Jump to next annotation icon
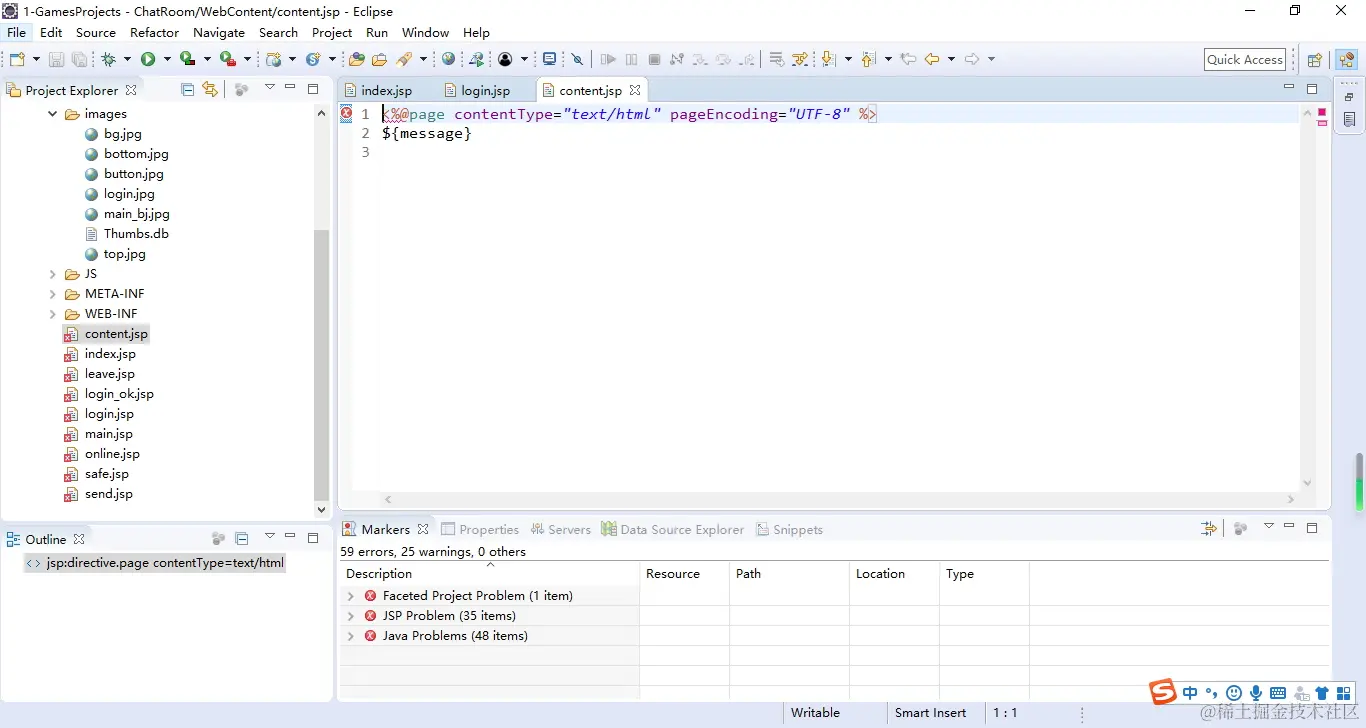 point(828,59)
